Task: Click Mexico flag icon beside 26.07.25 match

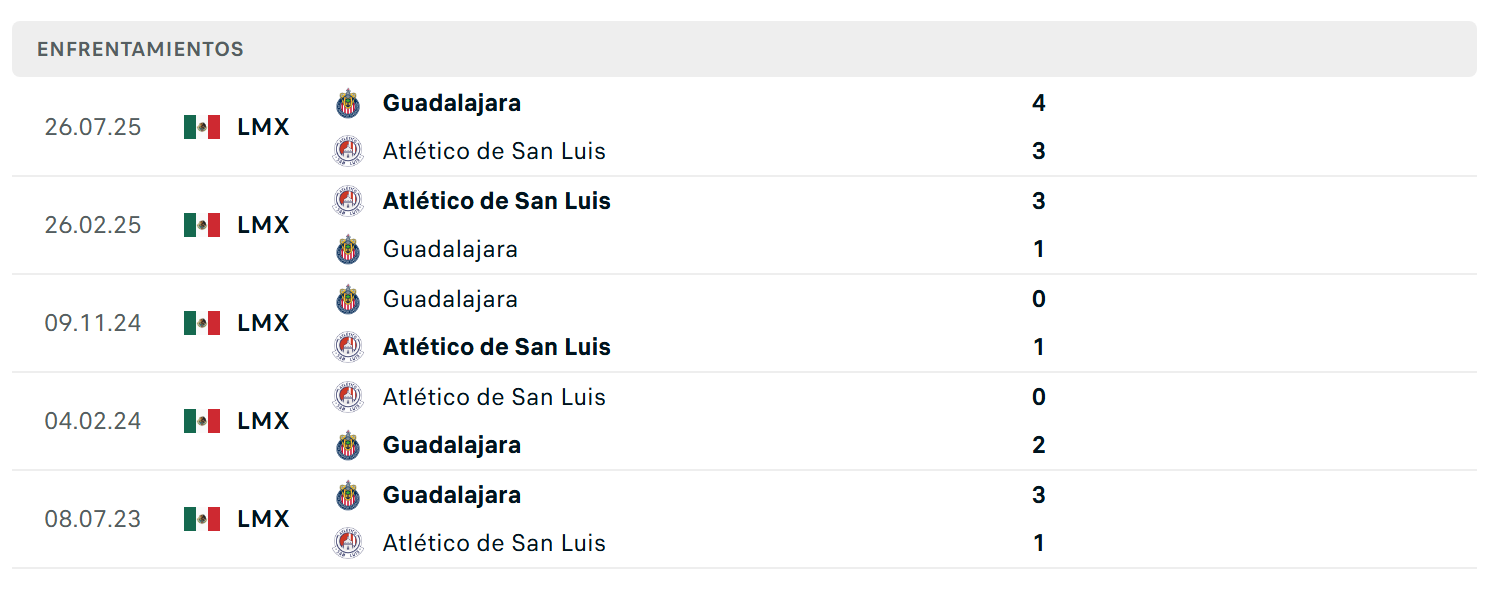Action: tap(202, 127)
